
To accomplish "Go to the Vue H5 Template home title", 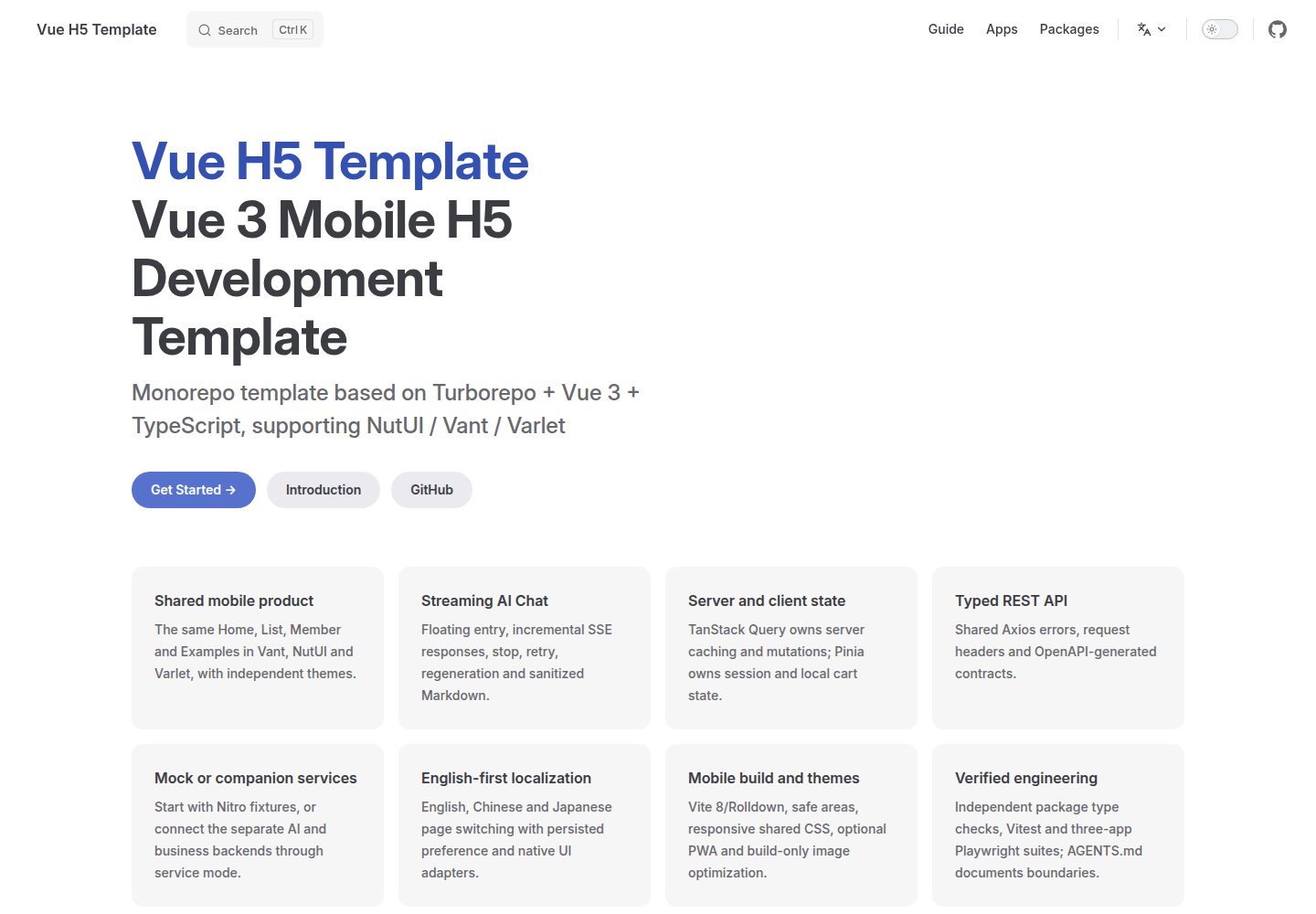I will 97,29.
